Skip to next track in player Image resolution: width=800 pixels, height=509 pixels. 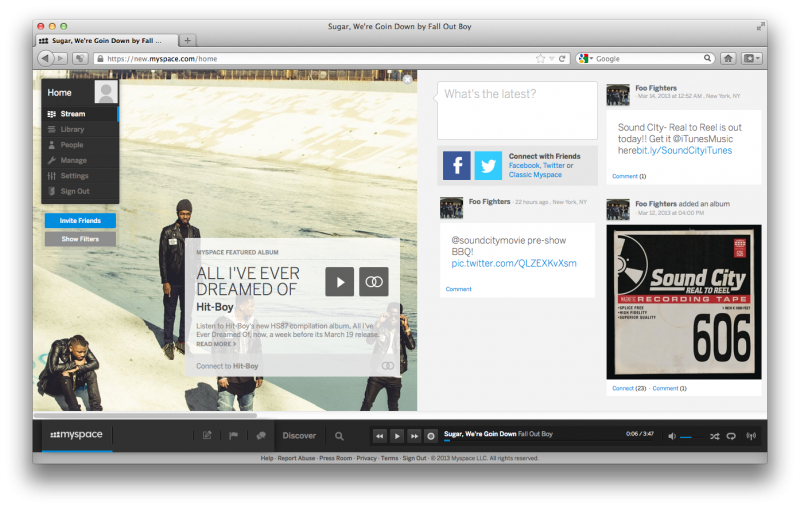point(414,436)
